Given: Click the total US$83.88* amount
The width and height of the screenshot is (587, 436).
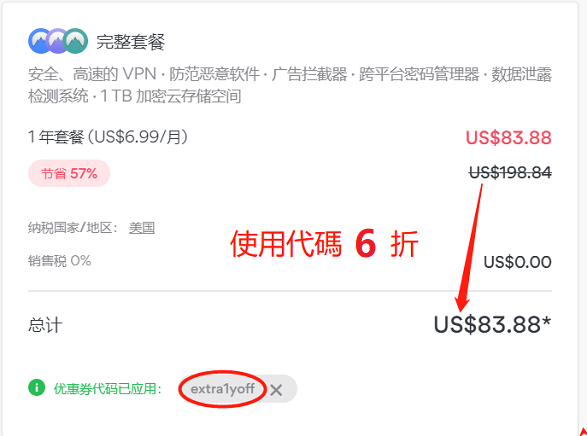Looking at the screenshot, I should (492, 324).
